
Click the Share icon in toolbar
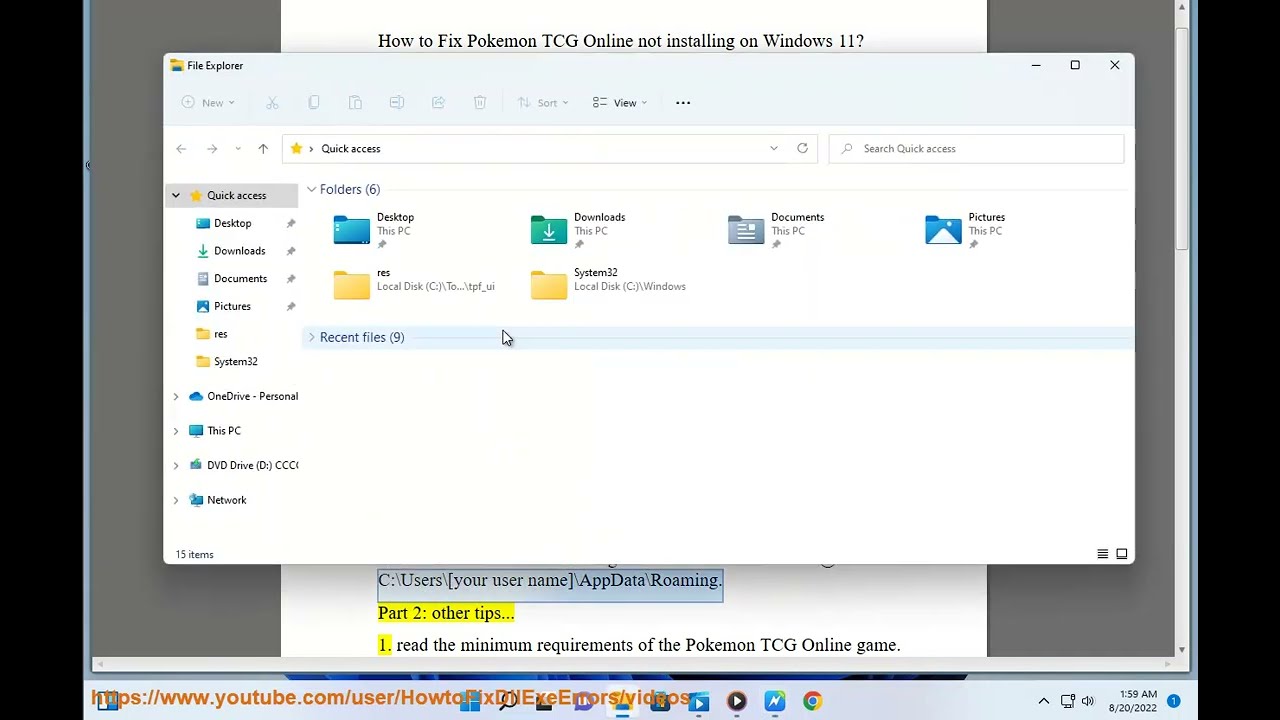point(438,103)
